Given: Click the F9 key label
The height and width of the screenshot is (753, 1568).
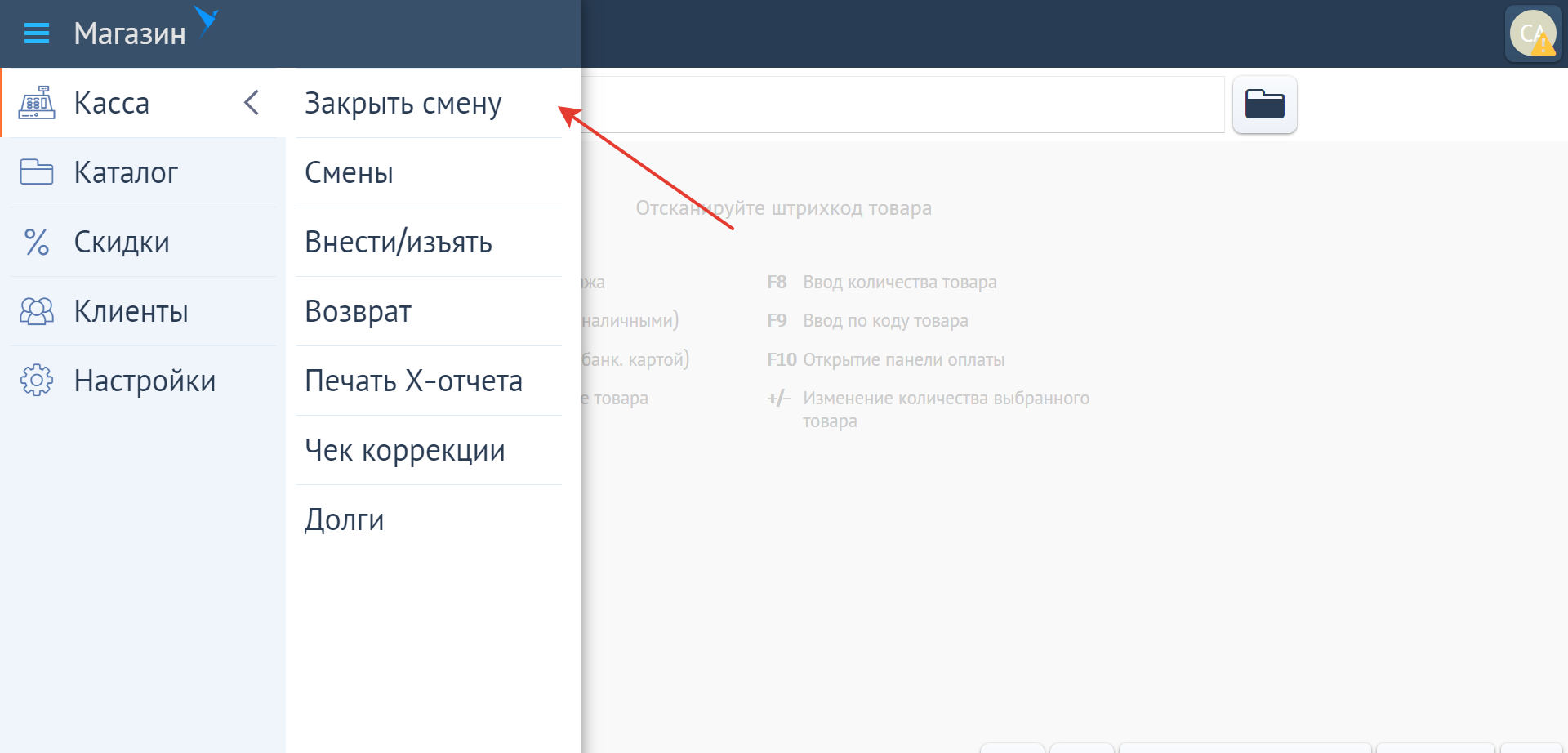Looking at the screenshot, I should [777, 320].
